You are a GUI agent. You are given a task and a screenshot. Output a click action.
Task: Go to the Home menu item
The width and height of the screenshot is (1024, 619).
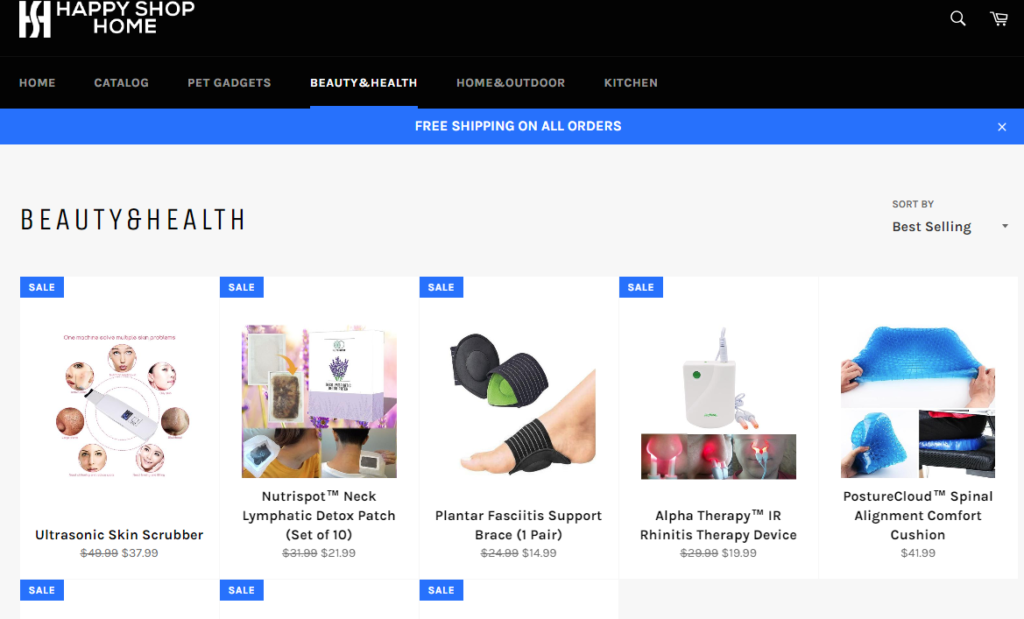point(37,83)
